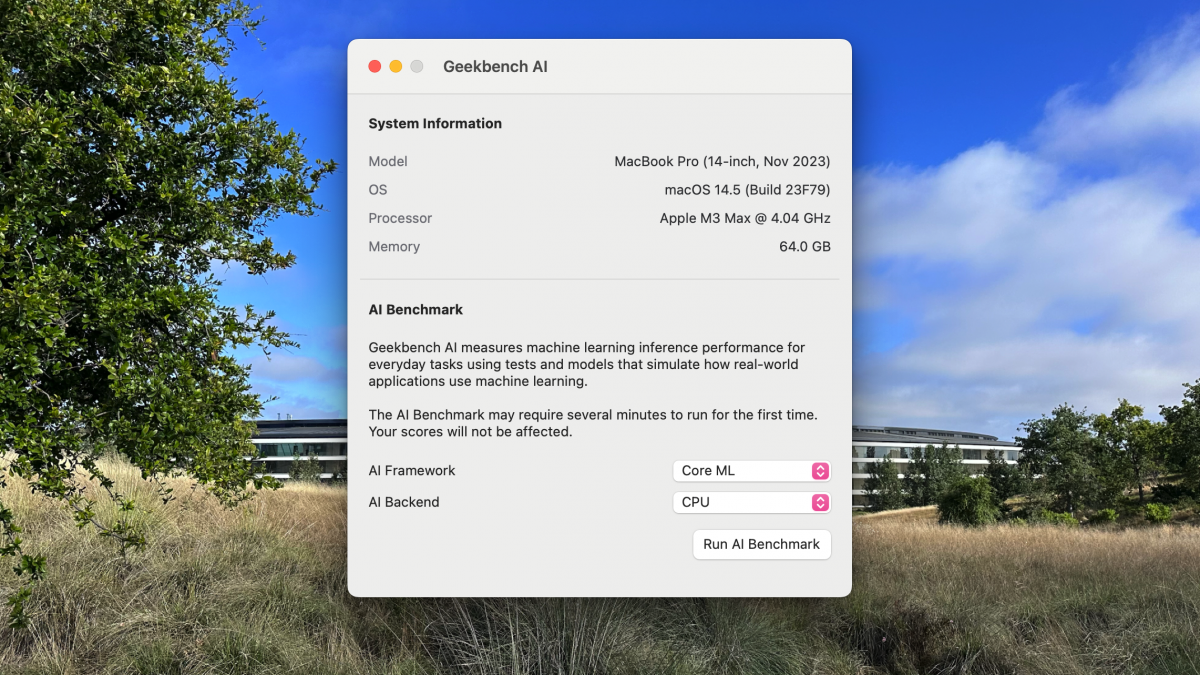Select the macOS 14.5 (Build 23F79) value
1200x675 pixels.
point(747,190)
